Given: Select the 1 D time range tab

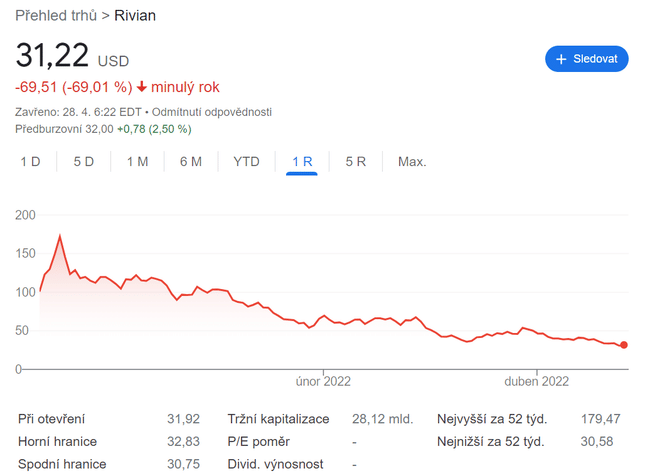Looking at the screenshot, I should tap(31, 161).
